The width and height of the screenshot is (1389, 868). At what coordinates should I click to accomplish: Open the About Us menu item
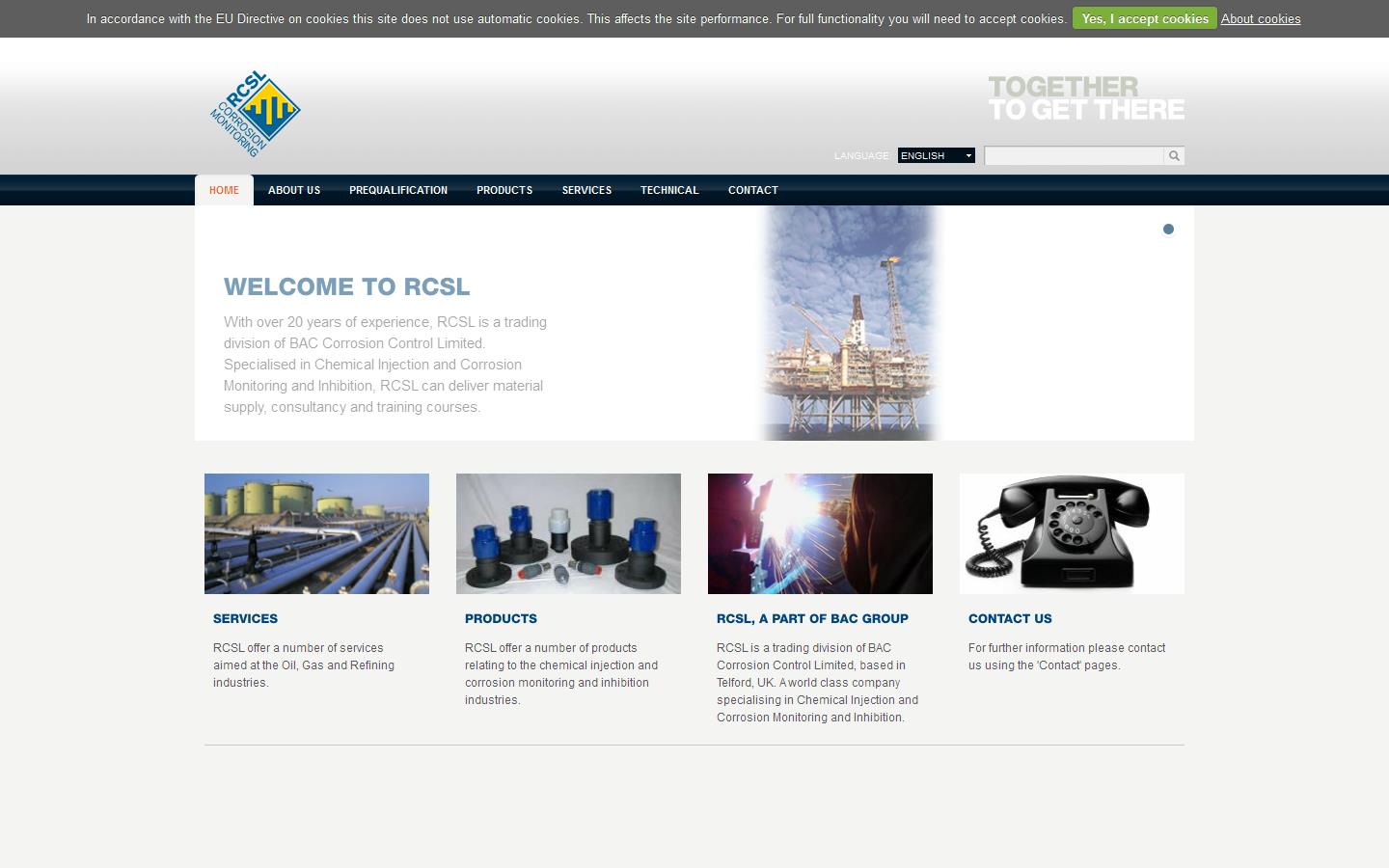294,190
